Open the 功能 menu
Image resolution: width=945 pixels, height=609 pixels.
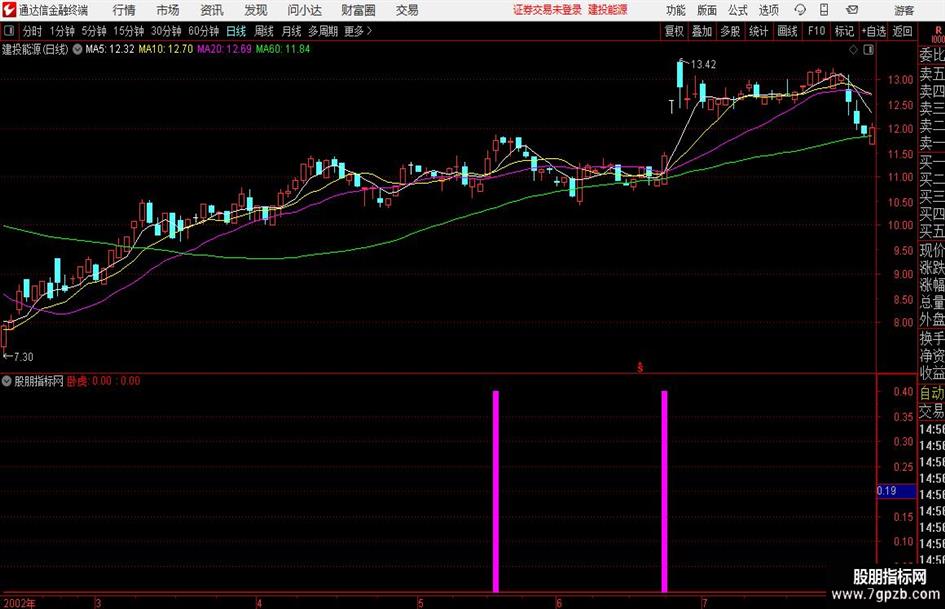[676, 10]
